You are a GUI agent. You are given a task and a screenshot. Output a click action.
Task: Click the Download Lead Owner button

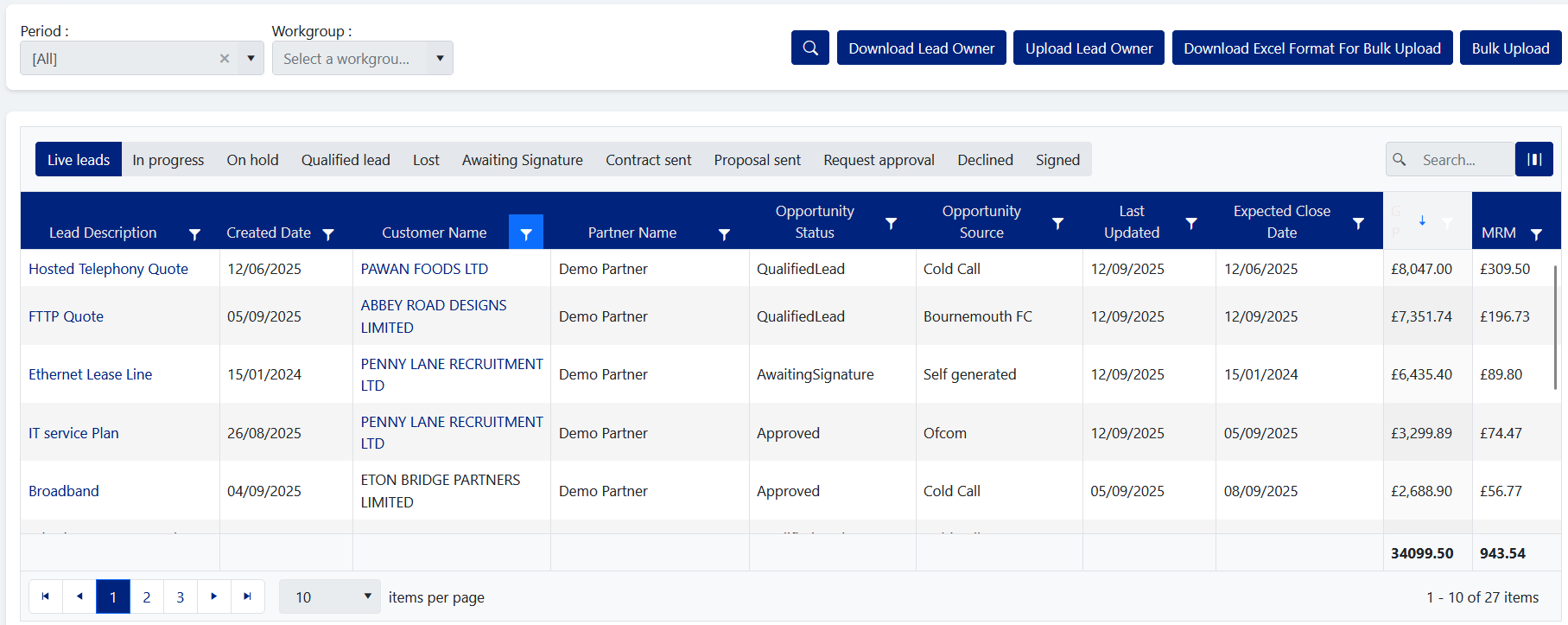coord(921,48)
